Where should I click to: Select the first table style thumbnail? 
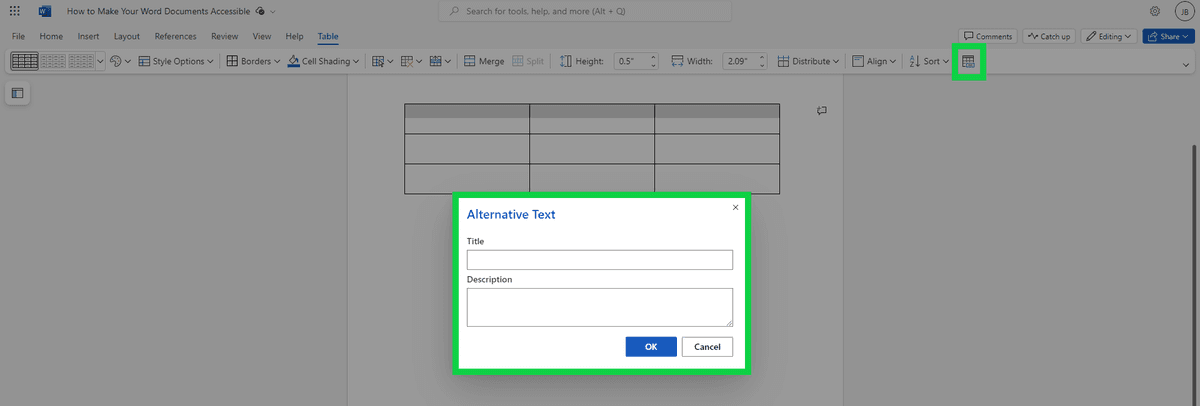[x=24, y=61]
